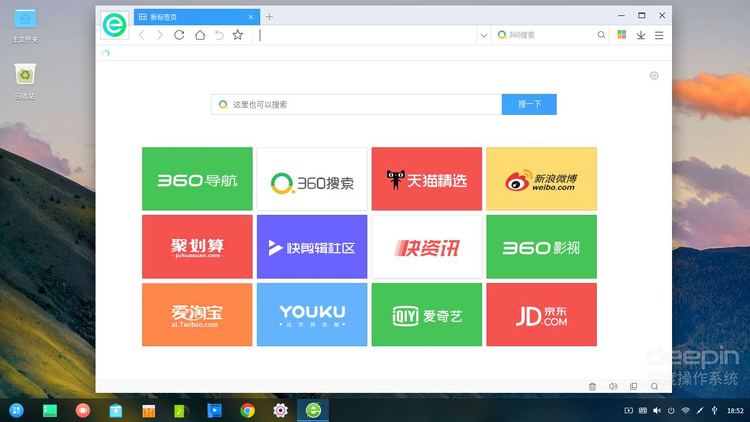This screenshot has height=422, width=750.
Task: Click the 360搜索 toolbar search field
Action: click(x=545, y=35)
